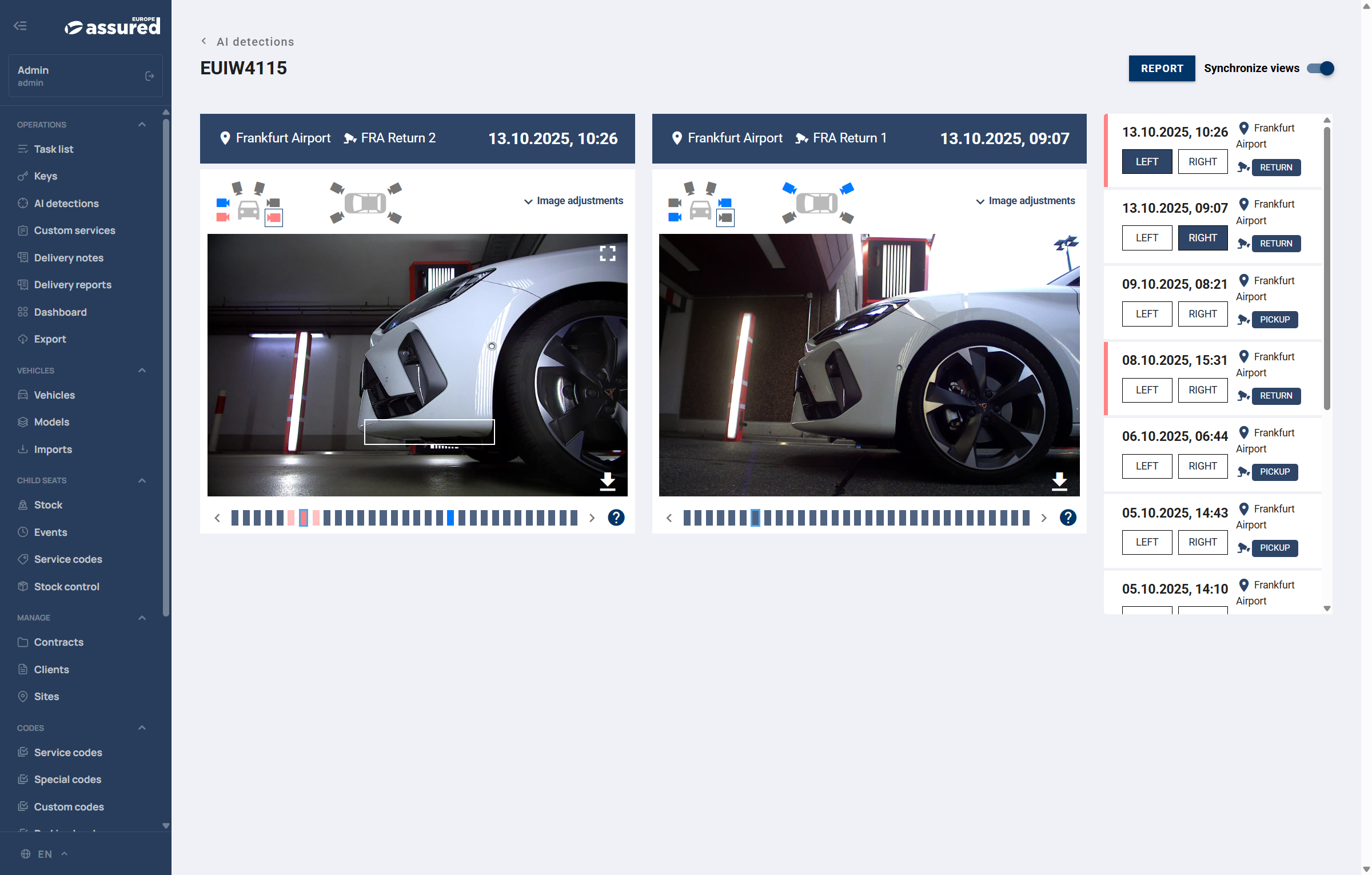Click the RETURN badge on the 08.10.2025, 15:31 event

1276,396
